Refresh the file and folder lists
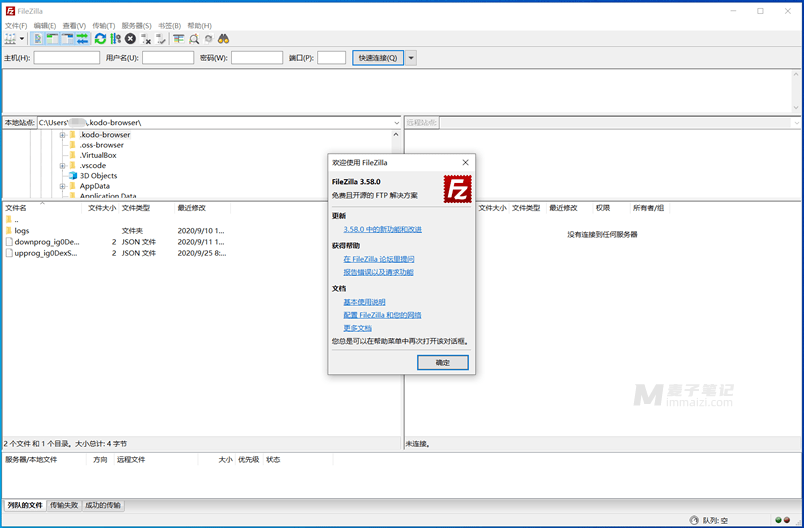The width and height of the screenshot is (804, 528). click(100, 39)
